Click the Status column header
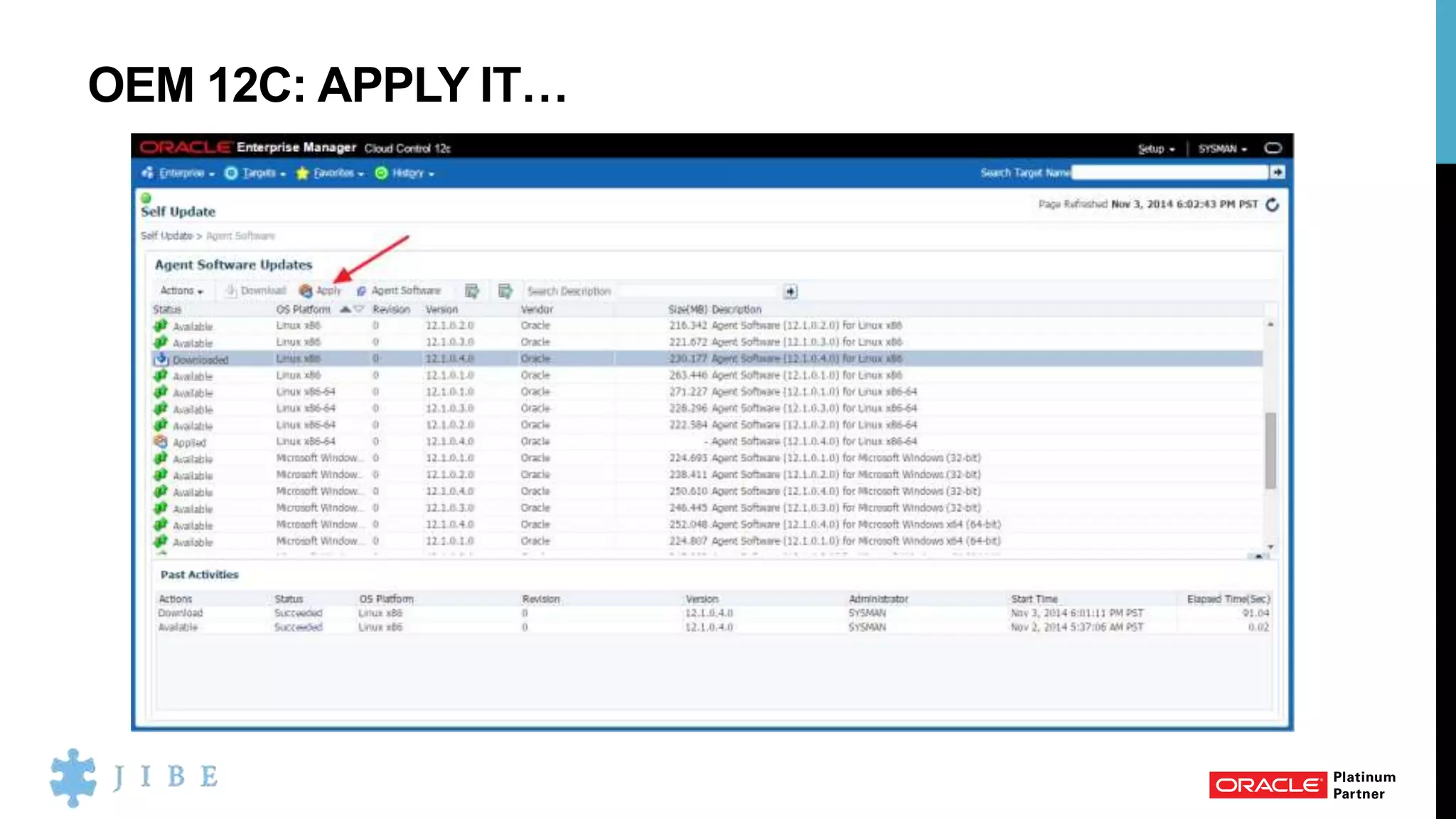The image size is (1456, 819). [x=167, y=309]
